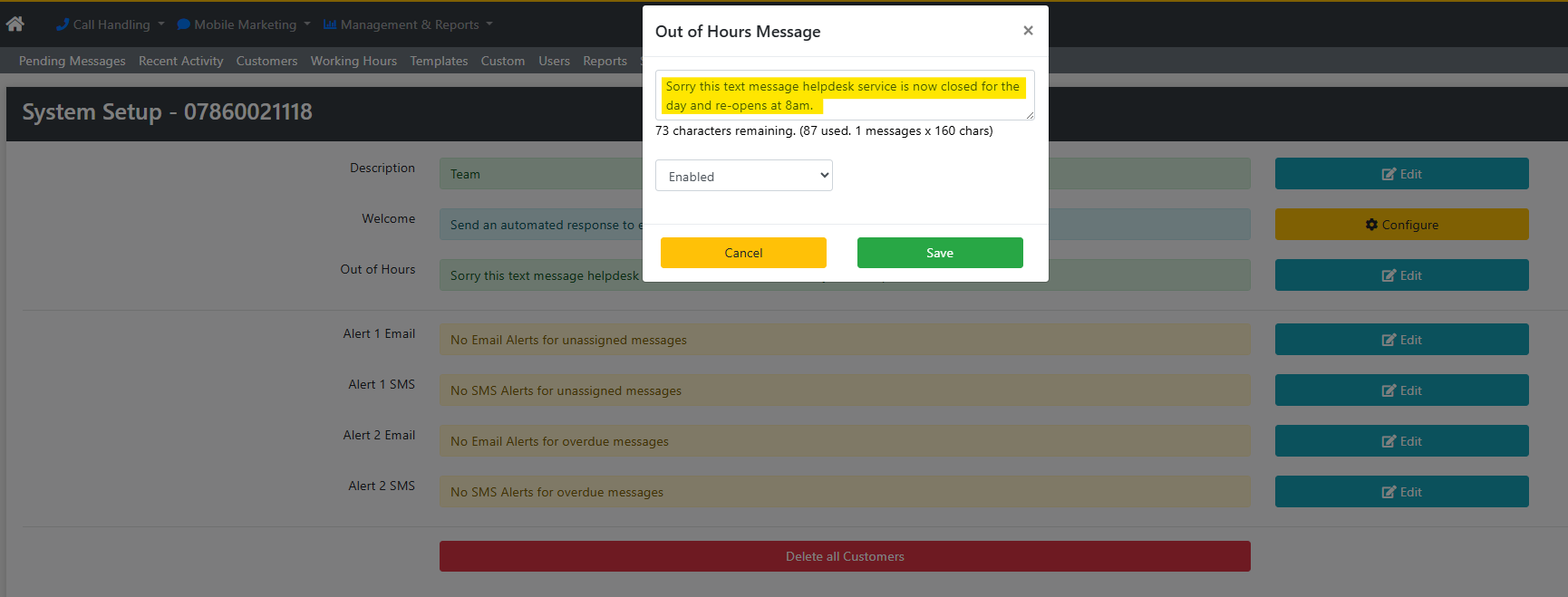
Task: Open the Recent Activity tab
Action: (180, 61)
